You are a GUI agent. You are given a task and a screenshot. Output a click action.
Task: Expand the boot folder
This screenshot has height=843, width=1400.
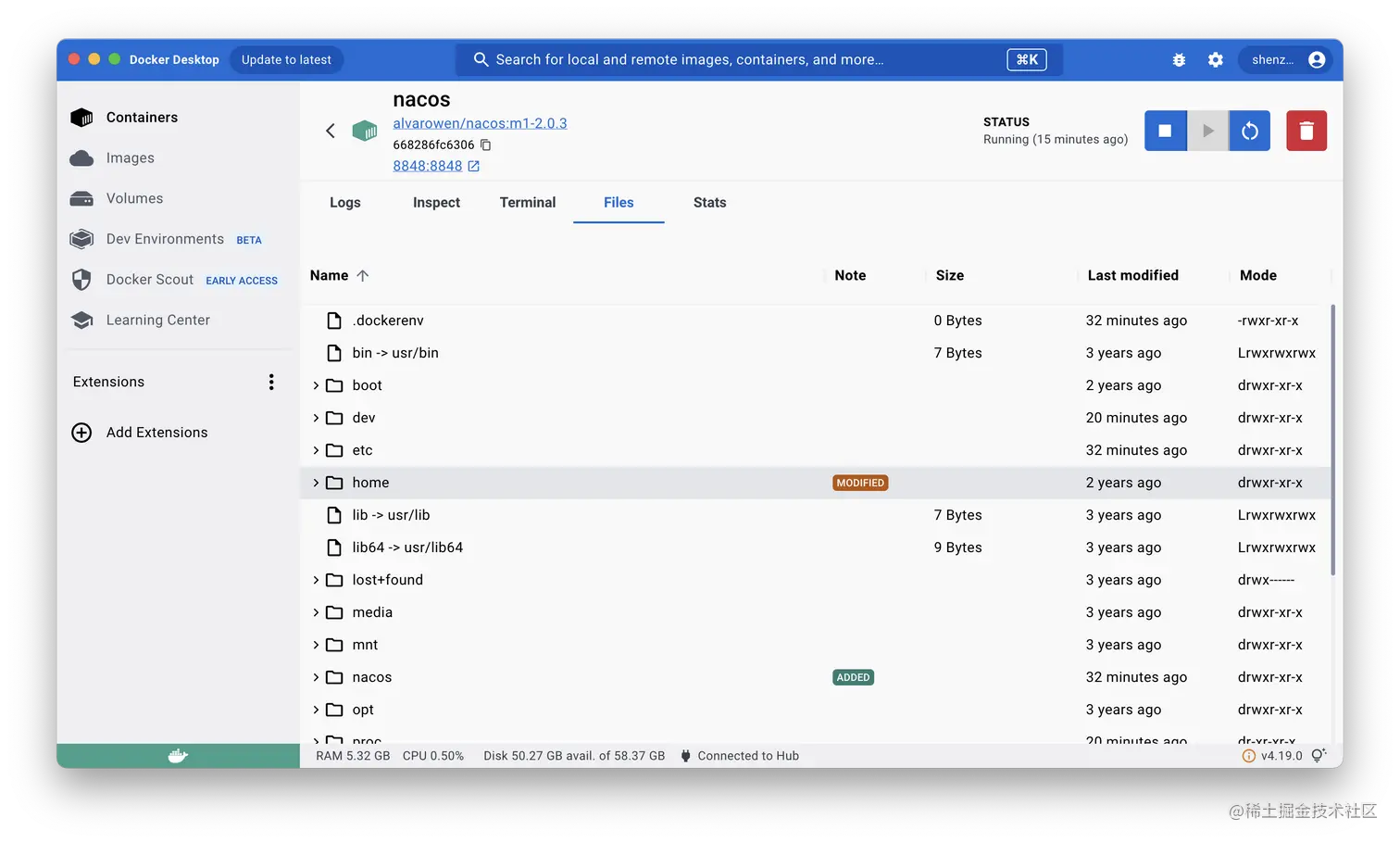coord(316,385)
